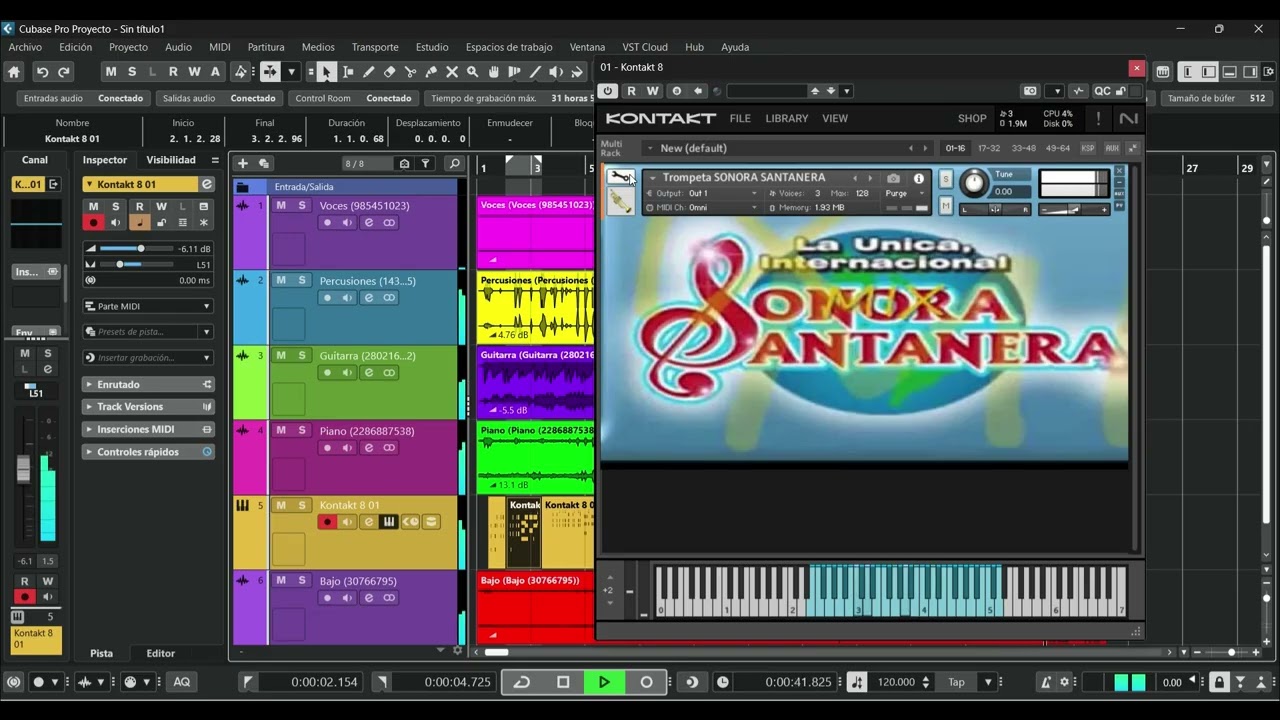Open Kontakt LIBRARY menu
Screen dimensions: 1280x720
pos(787,118)
